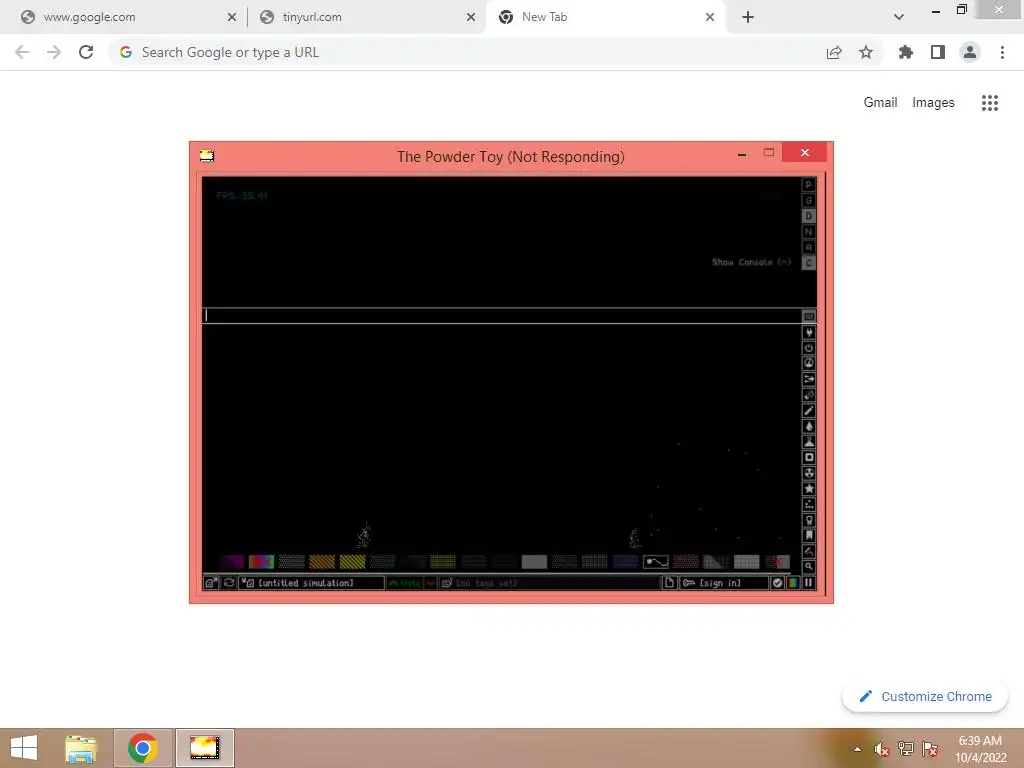
Task: Open the Solids square menu section
Action: point(808,458)
